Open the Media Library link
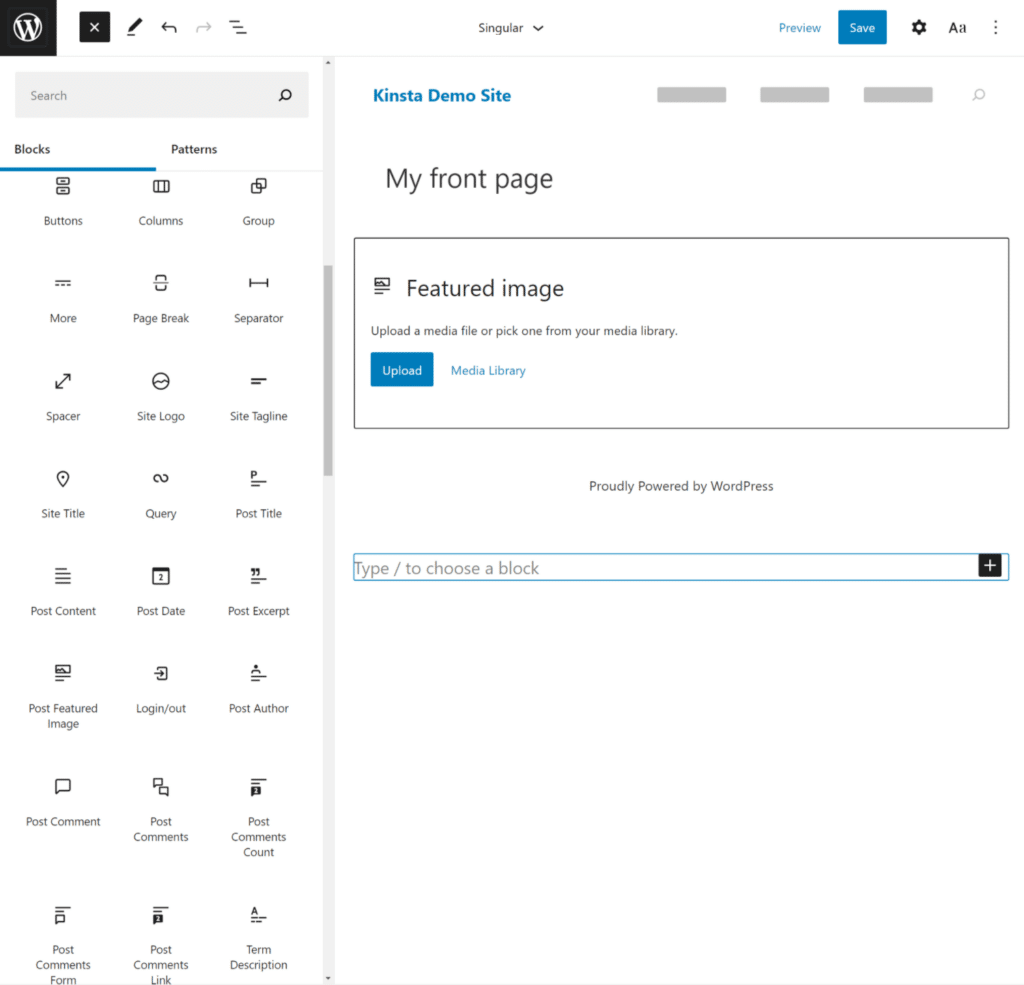The image size is (1024, 985). pos(487,370)
